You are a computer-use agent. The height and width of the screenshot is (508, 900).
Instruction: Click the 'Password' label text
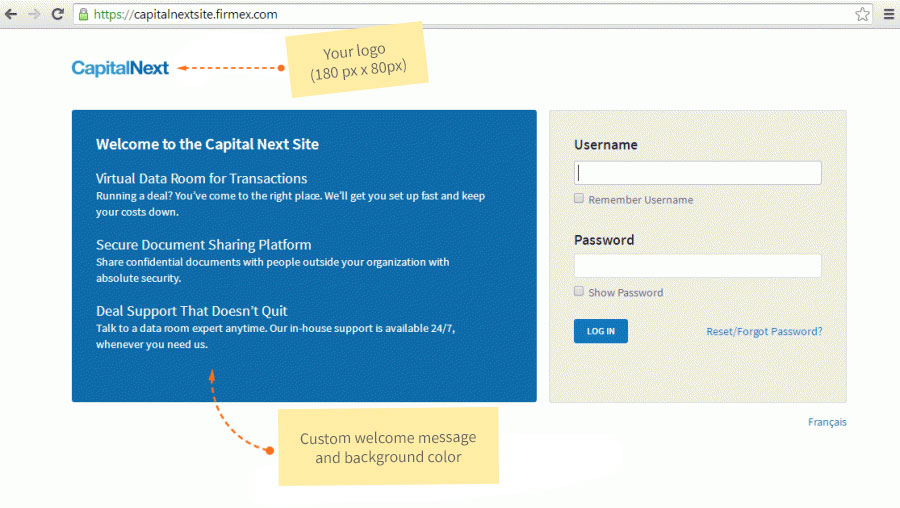pos(604,240)
